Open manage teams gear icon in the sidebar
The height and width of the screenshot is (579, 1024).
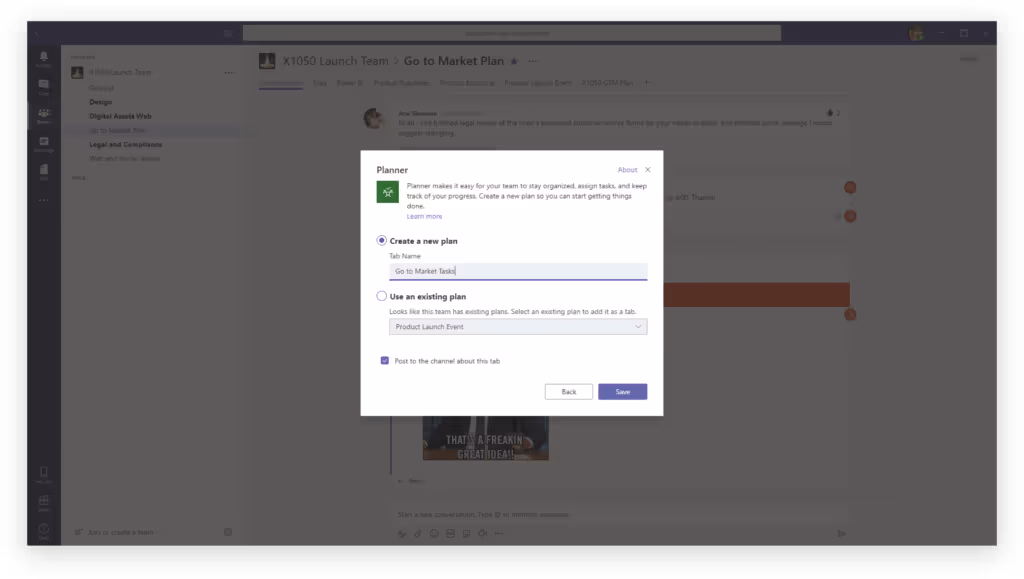pyautogui.click(x=228, y=533)
